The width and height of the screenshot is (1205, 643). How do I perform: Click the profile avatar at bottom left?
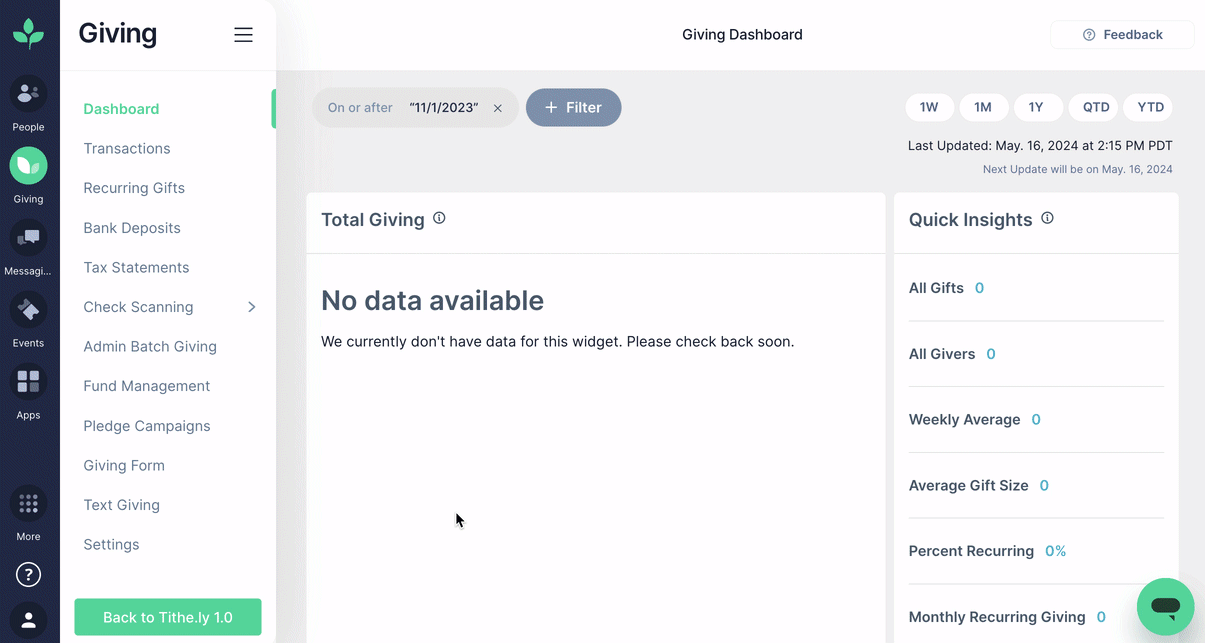coord(28,620)
